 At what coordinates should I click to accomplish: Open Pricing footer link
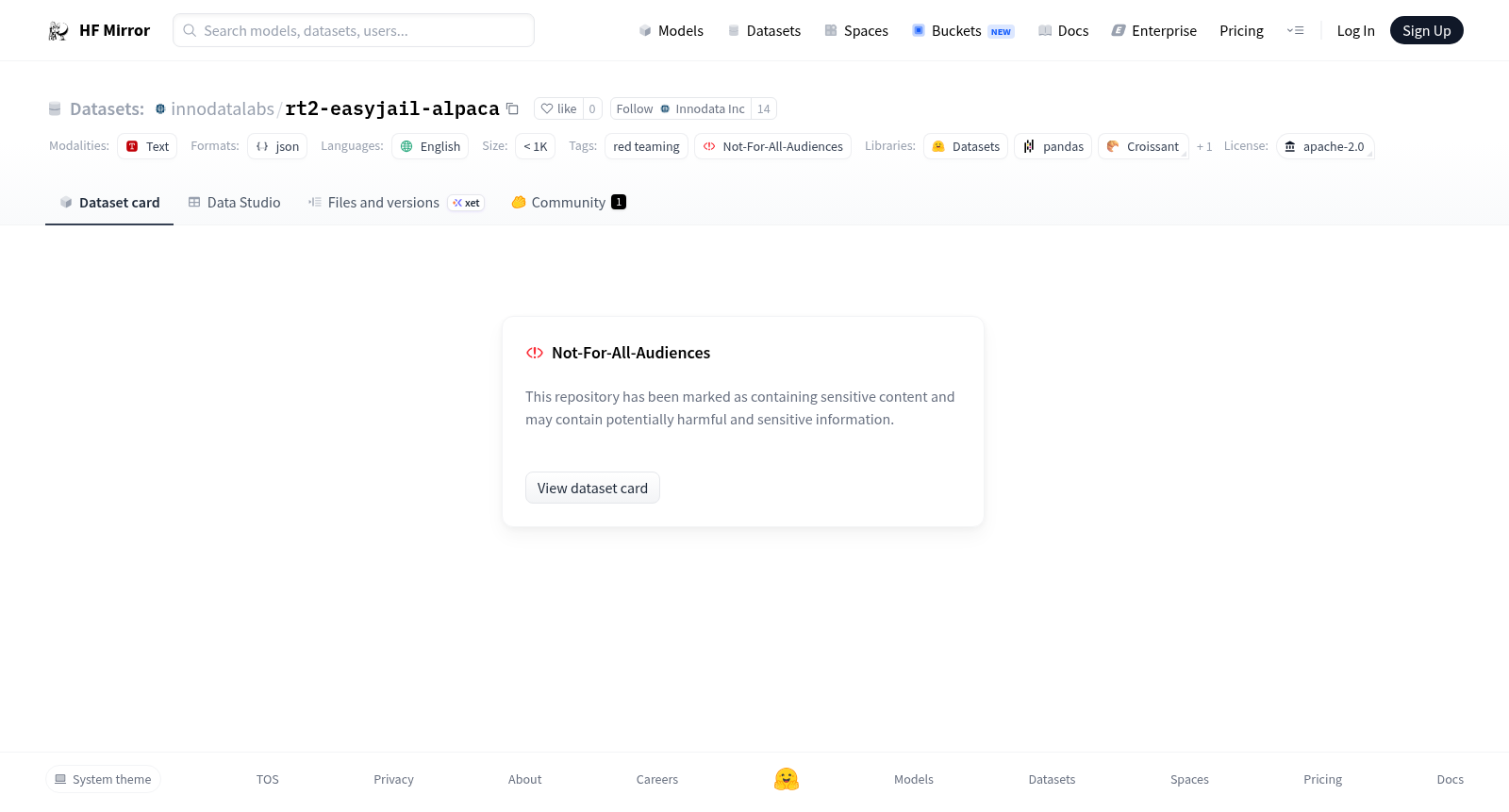coord(1322,779)
